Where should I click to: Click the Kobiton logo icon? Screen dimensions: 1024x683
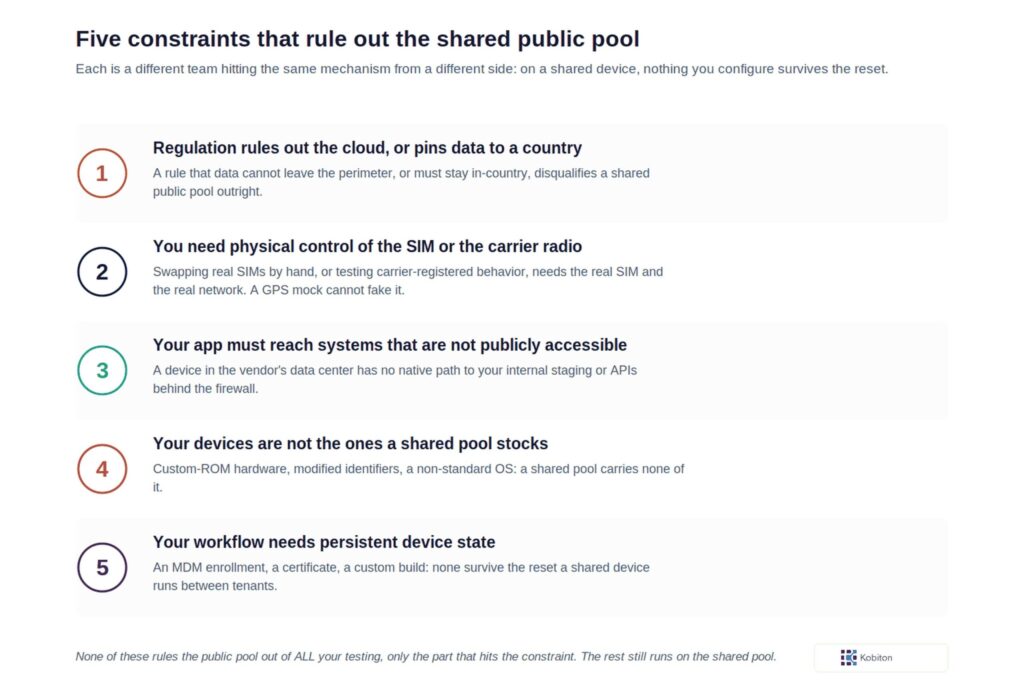(848, 658)
